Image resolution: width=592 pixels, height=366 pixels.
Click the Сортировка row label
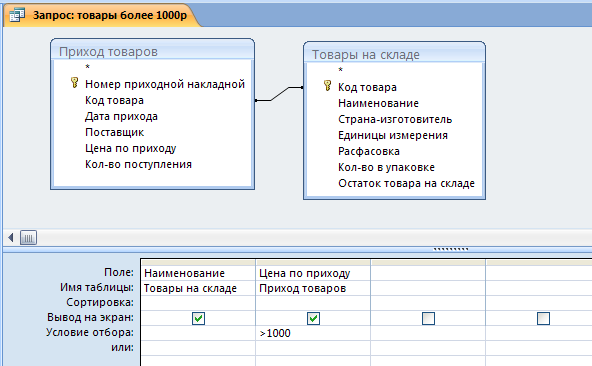[100, 303]
